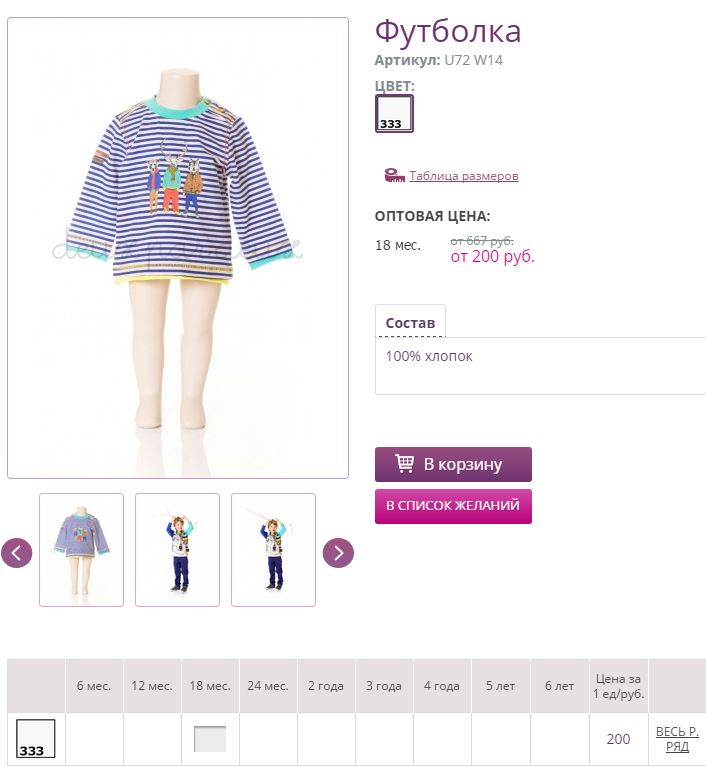This screenshot has width=706, height=777.
Task: Click the 3 года column header
Action: (384, 686)
